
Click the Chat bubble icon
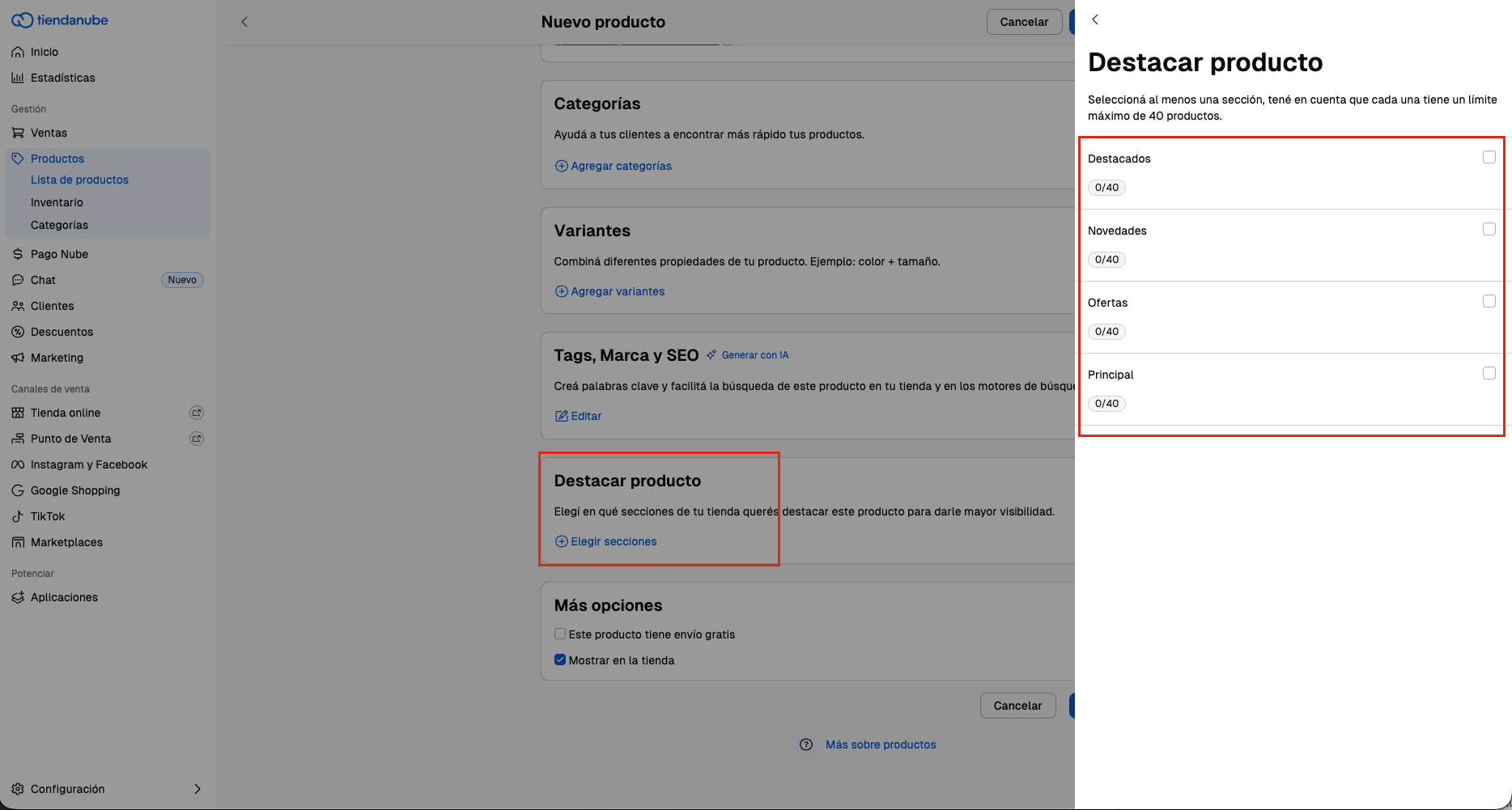click(18, 280)
